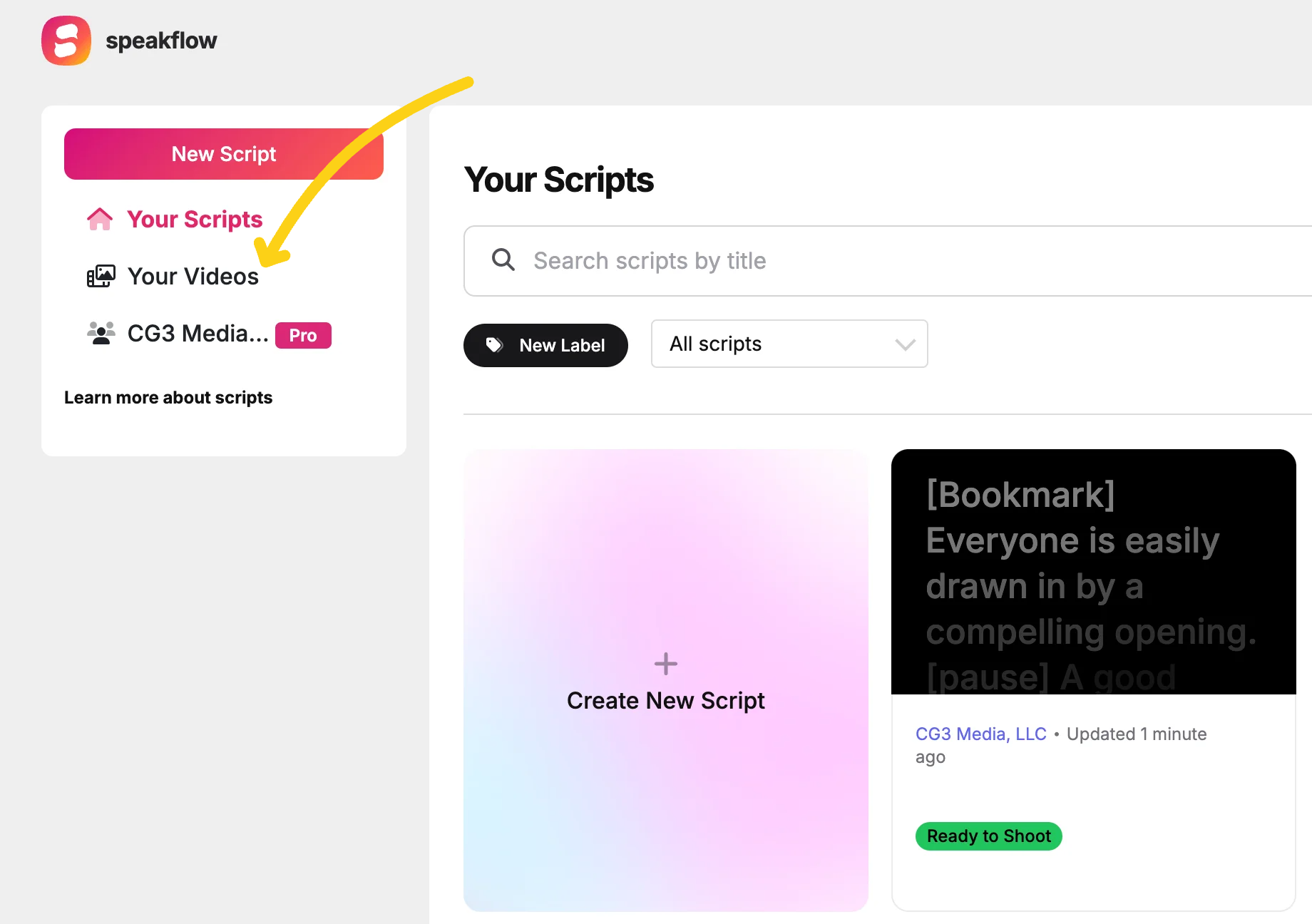Open the CG3 Media team workspace

198,333
